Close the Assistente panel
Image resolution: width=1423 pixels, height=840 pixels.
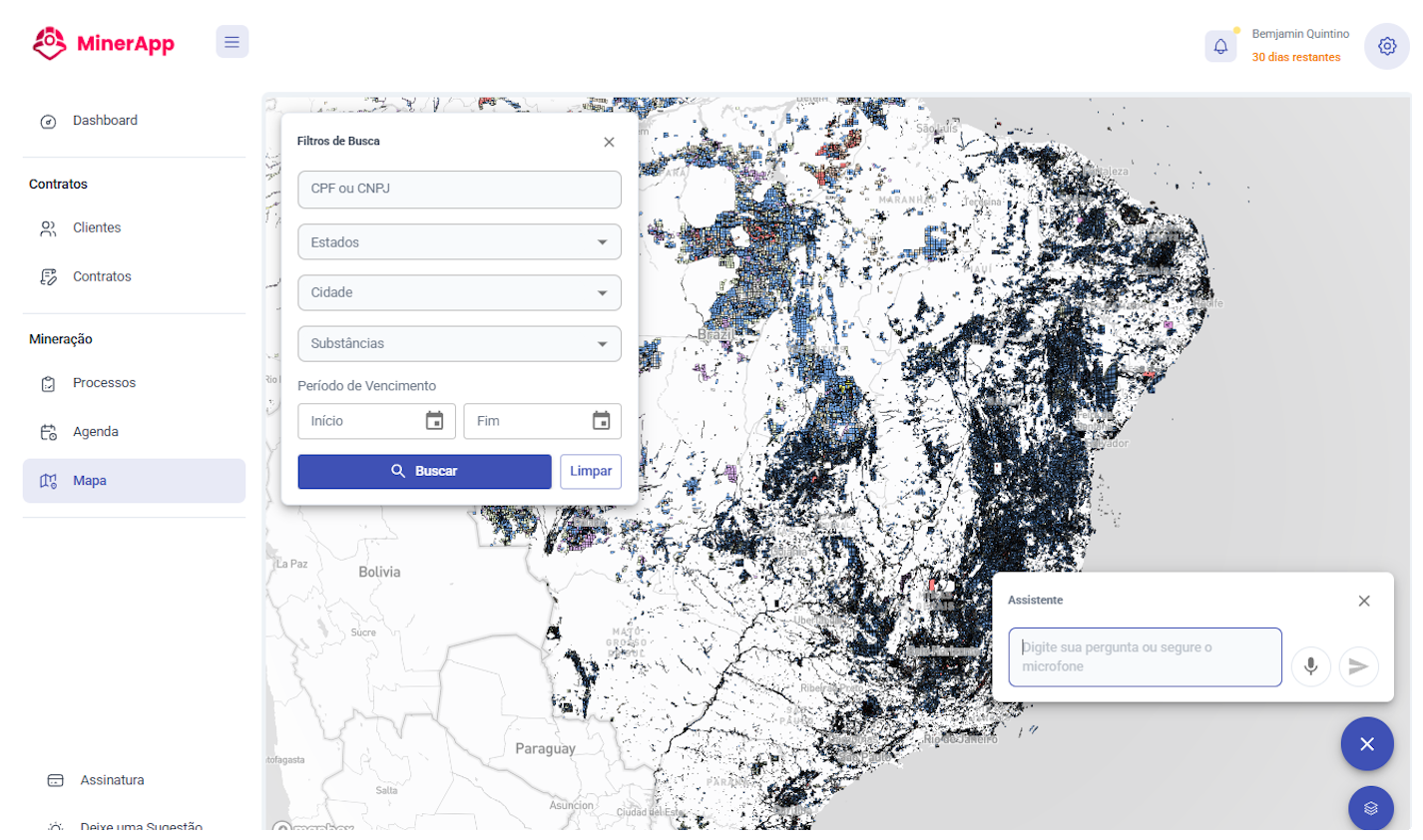(1364, 601)
